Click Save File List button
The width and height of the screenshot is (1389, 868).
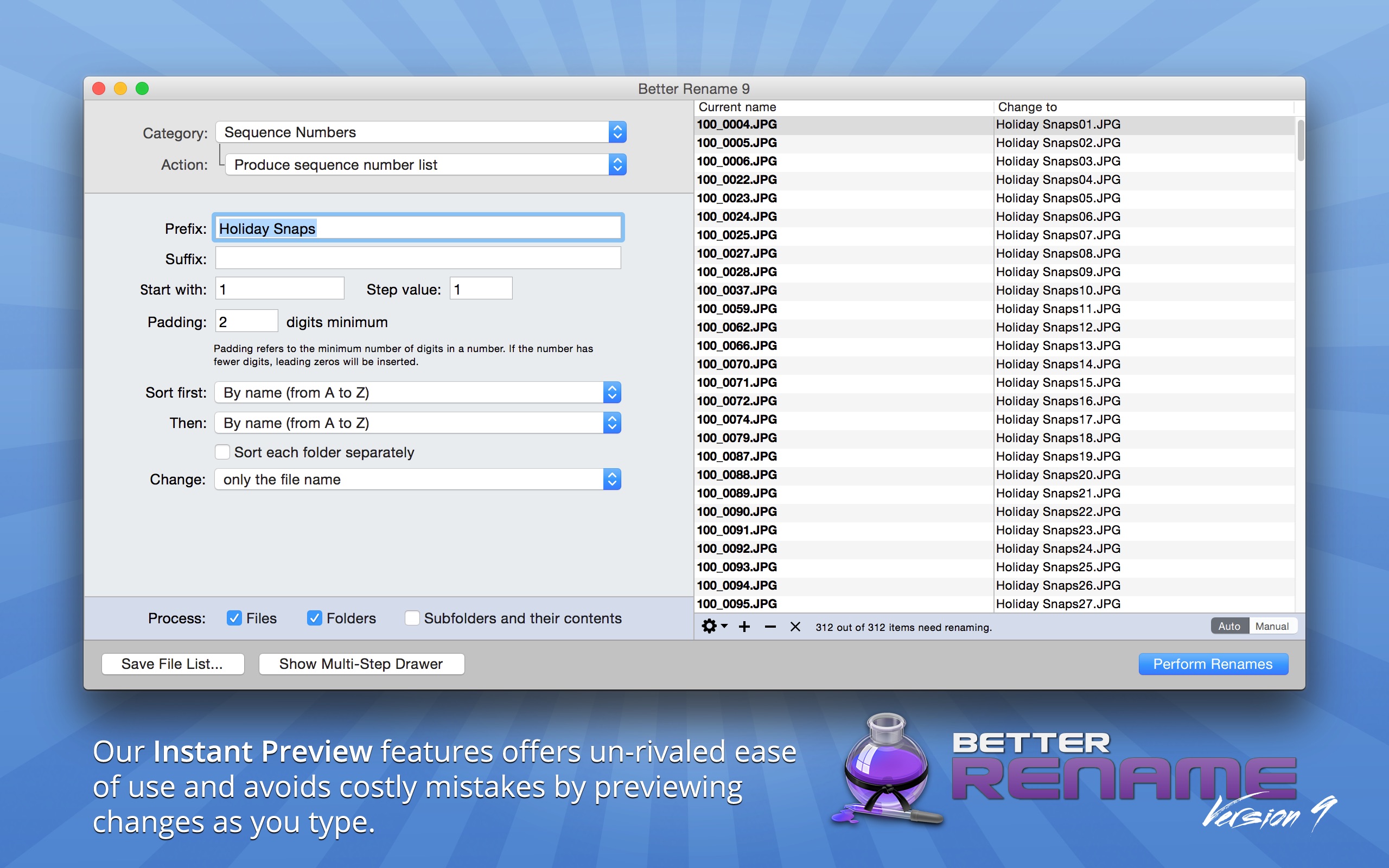(x=173, y=663)
